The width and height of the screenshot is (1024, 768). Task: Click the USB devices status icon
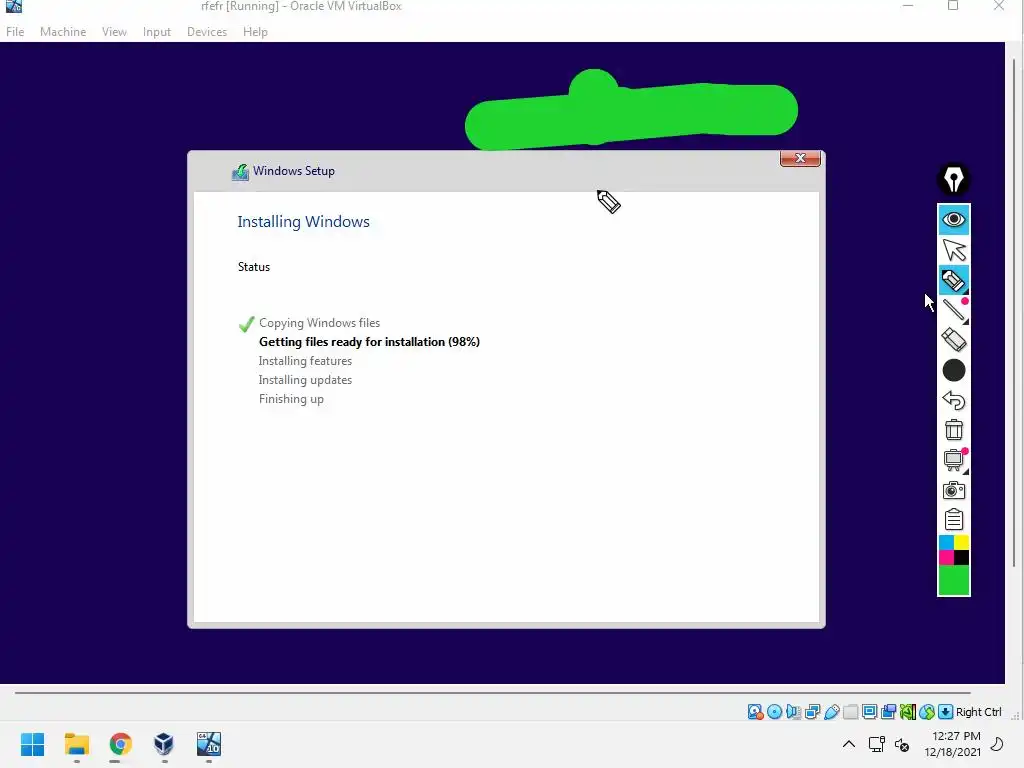(x=831, y=712)
